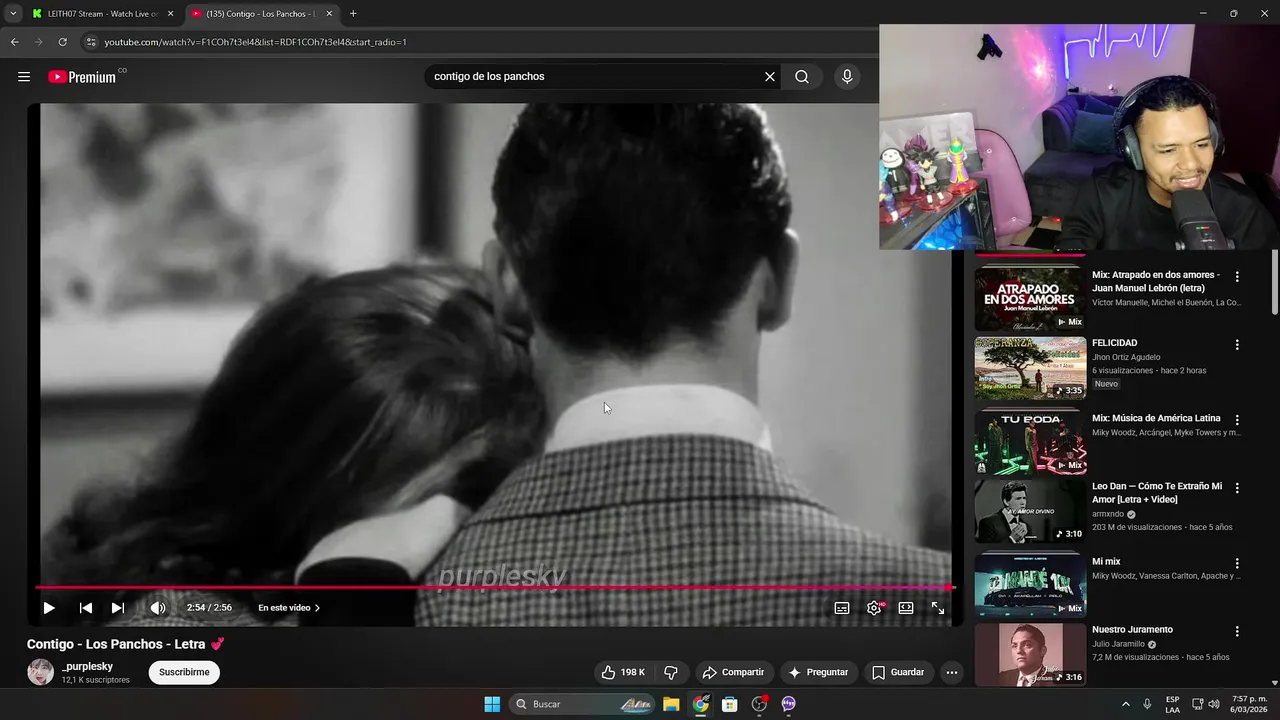Open the Mix: Música de América Latina title
This screenshot has height=720, width=1280.
(x=1156, y=418)
